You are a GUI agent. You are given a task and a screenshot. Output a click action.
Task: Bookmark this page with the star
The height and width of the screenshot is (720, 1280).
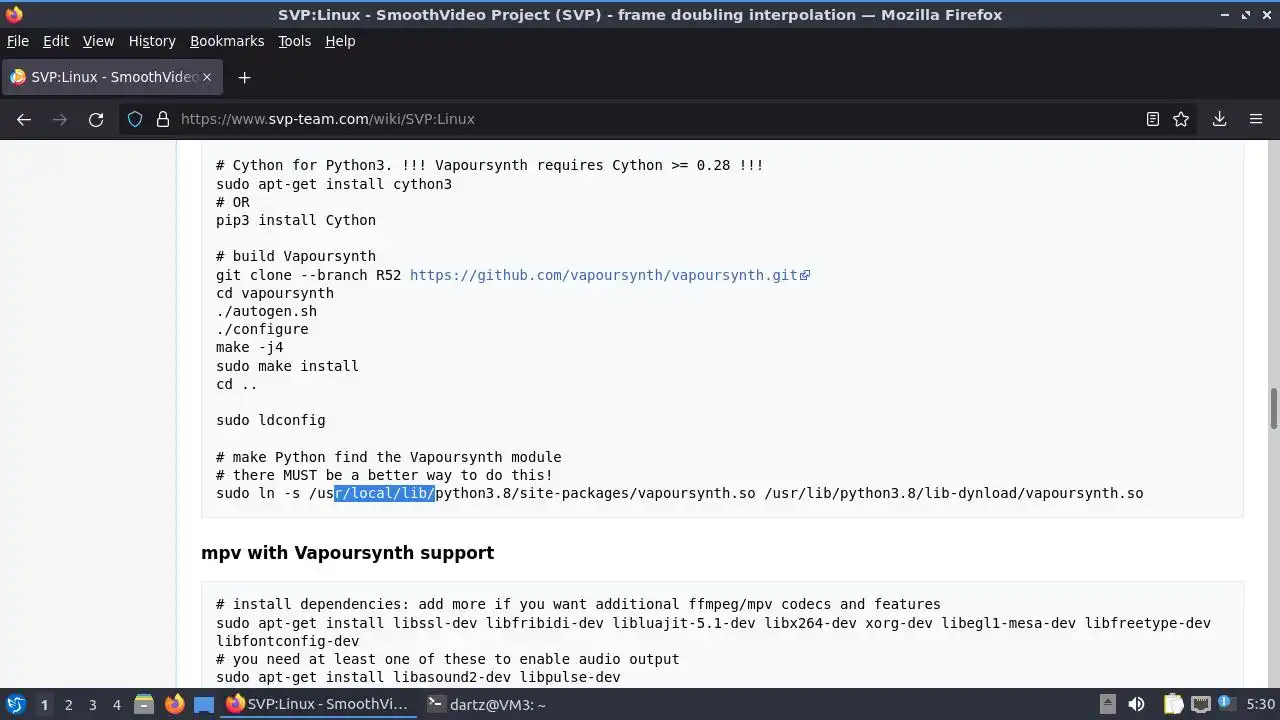coord(1181,119)
